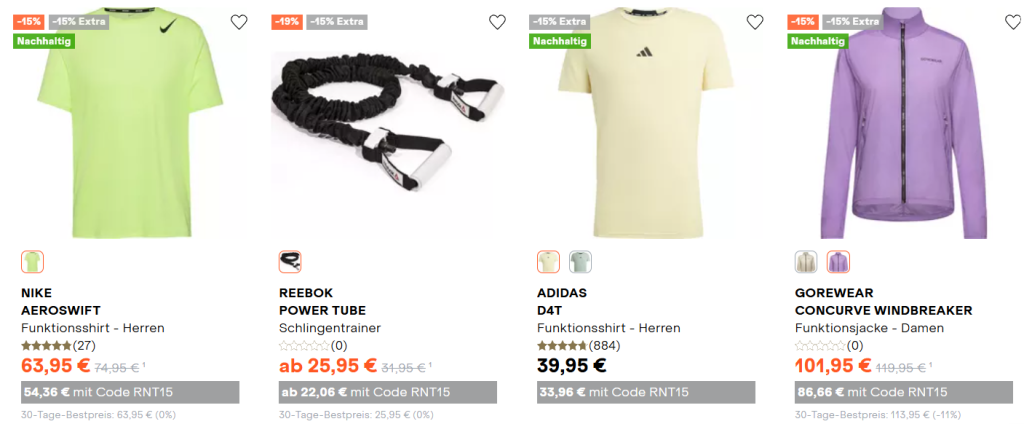Click the Reebok Power Tube title
The image size is (1024, 424).
[322, 310]
